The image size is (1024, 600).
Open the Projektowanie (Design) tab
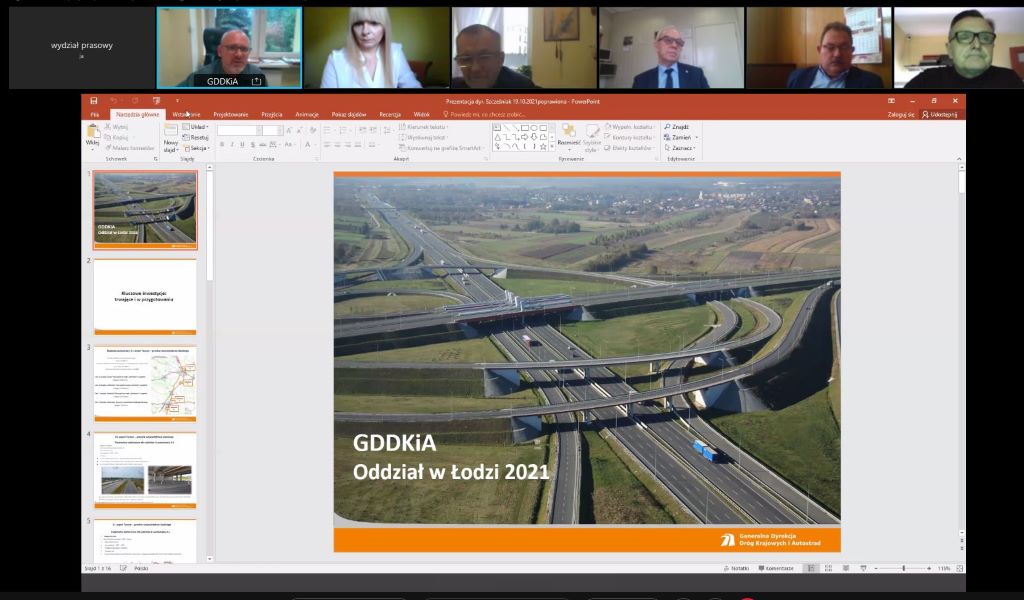(x=231, y=114)
